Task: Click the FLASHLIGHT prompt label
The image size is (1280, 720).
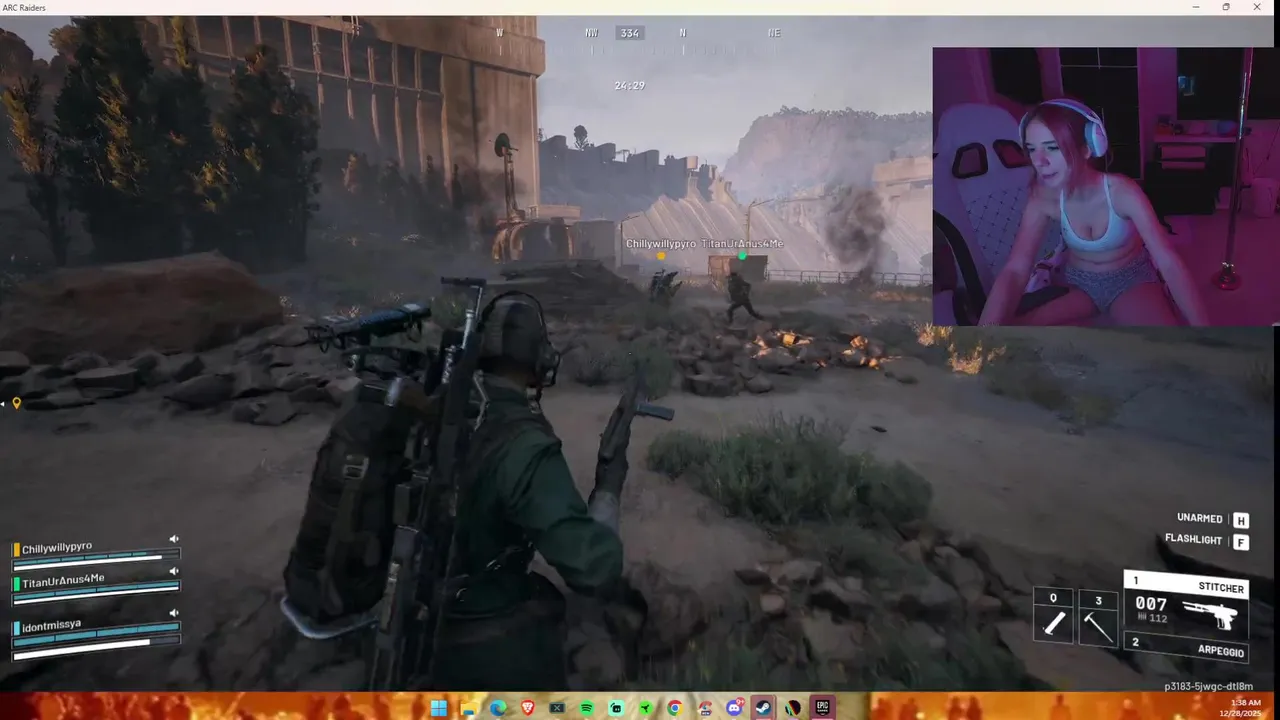Action: (1194, 539)
